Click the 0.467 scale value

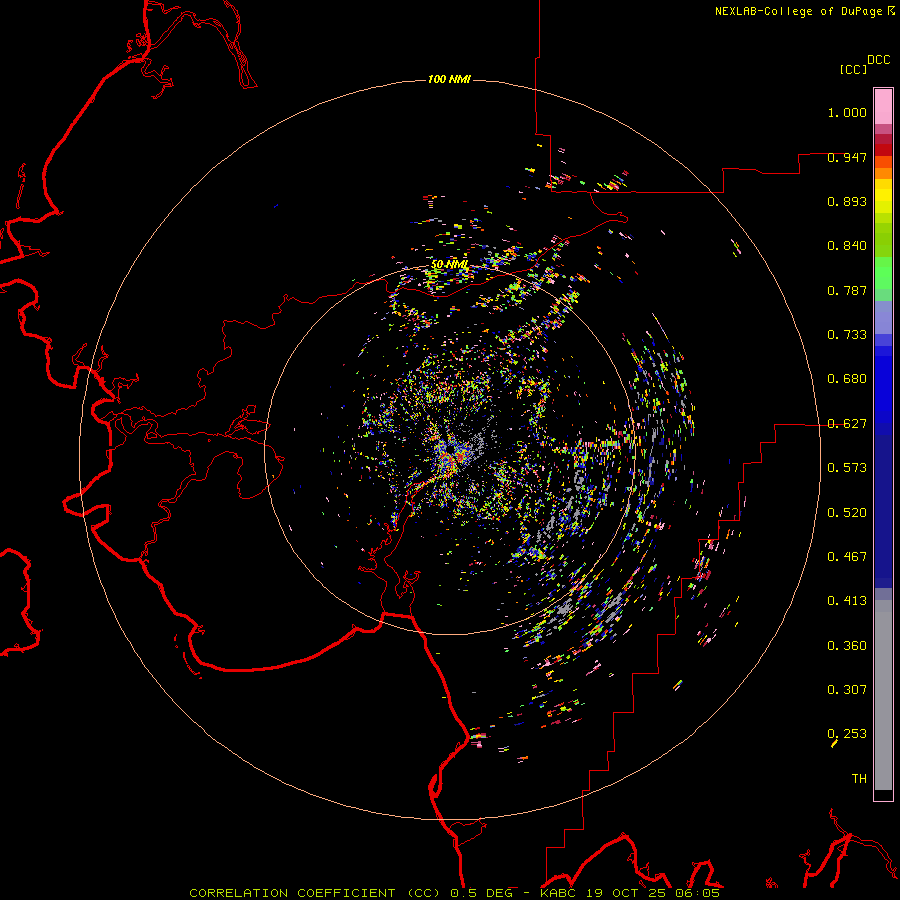coord(847,557)
